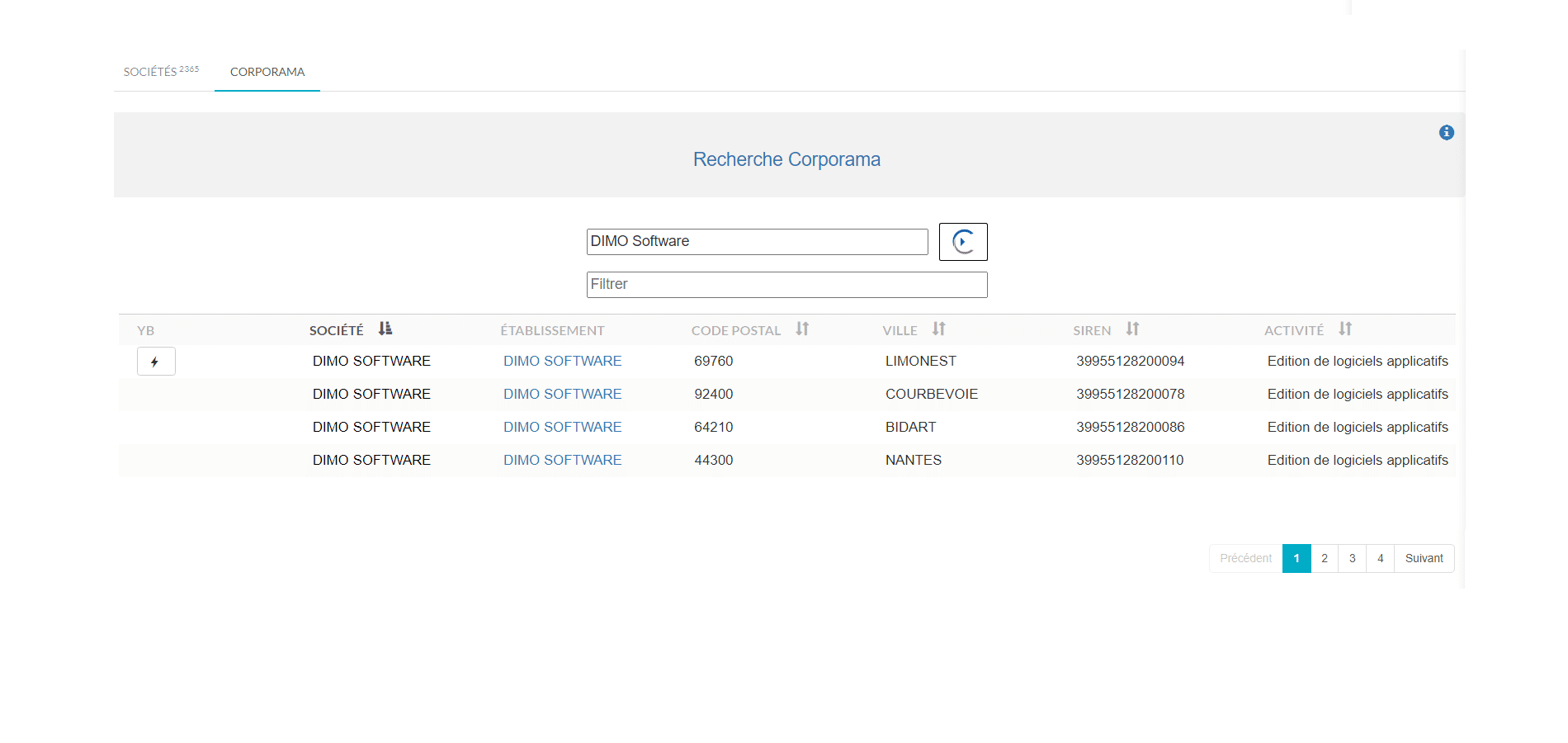Sort by SIREN column icon
The height and width of the screenshot is (743, 1568).
pyautogui.click(x=1132, y=329)
